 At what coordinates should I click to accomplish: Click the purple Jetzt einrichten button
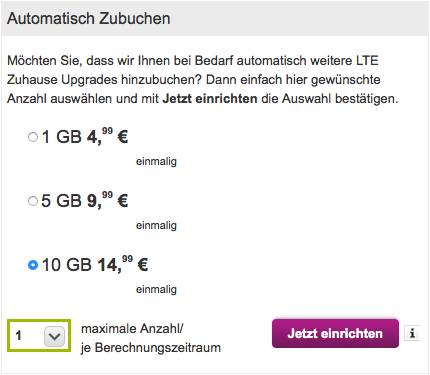[335, 333]
